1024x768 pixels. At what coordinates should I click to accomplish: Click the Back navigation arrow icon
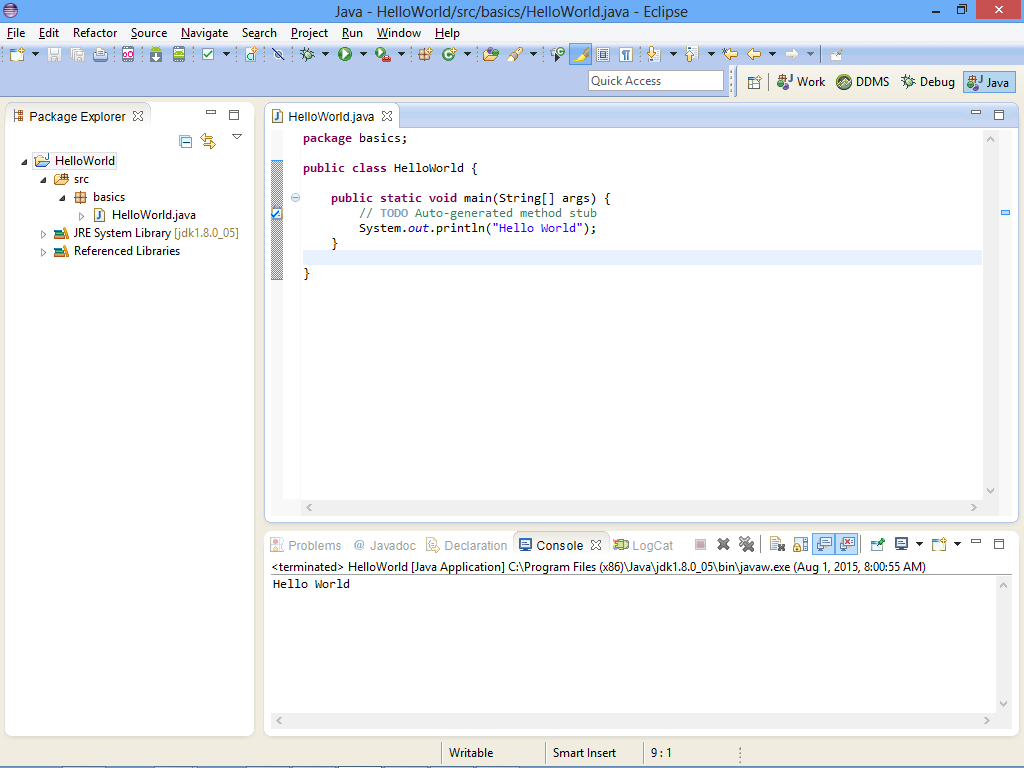point(754,55)
